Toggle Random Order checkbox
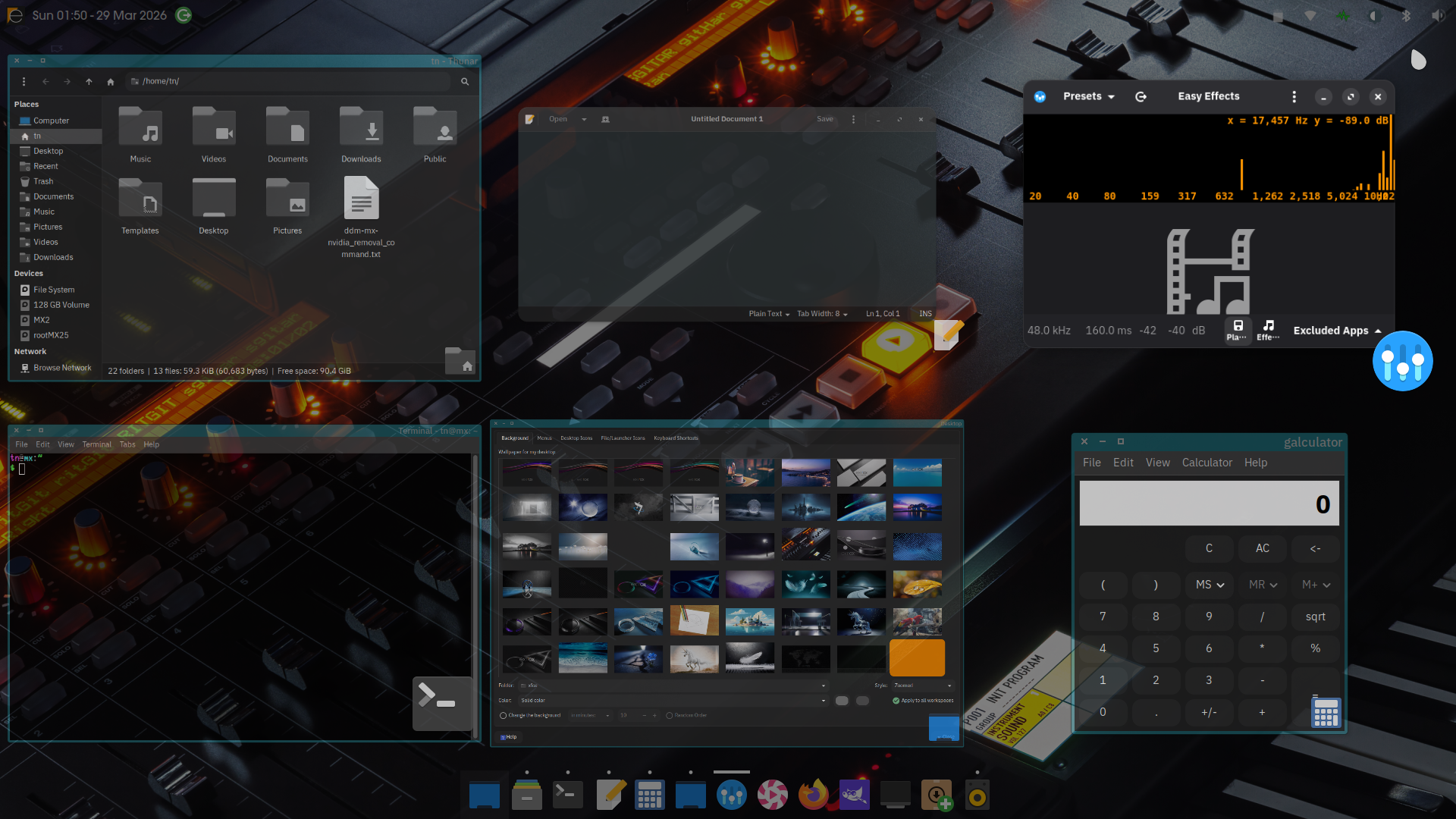This screenshot has width=1456, height=819. 670,715
